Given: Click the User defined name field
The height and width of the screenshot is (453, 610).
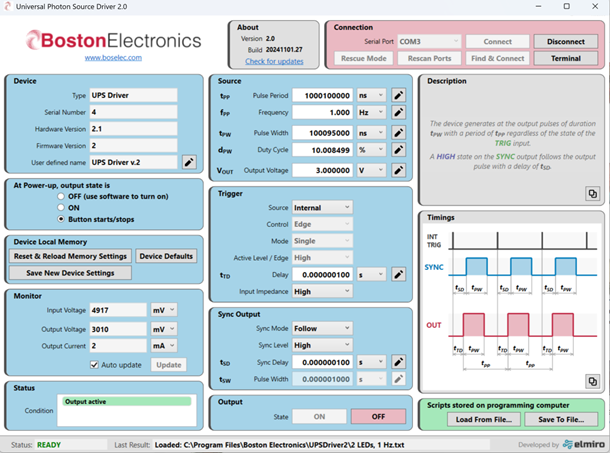Looking at the screenshot, I should (x=133, y=162).
